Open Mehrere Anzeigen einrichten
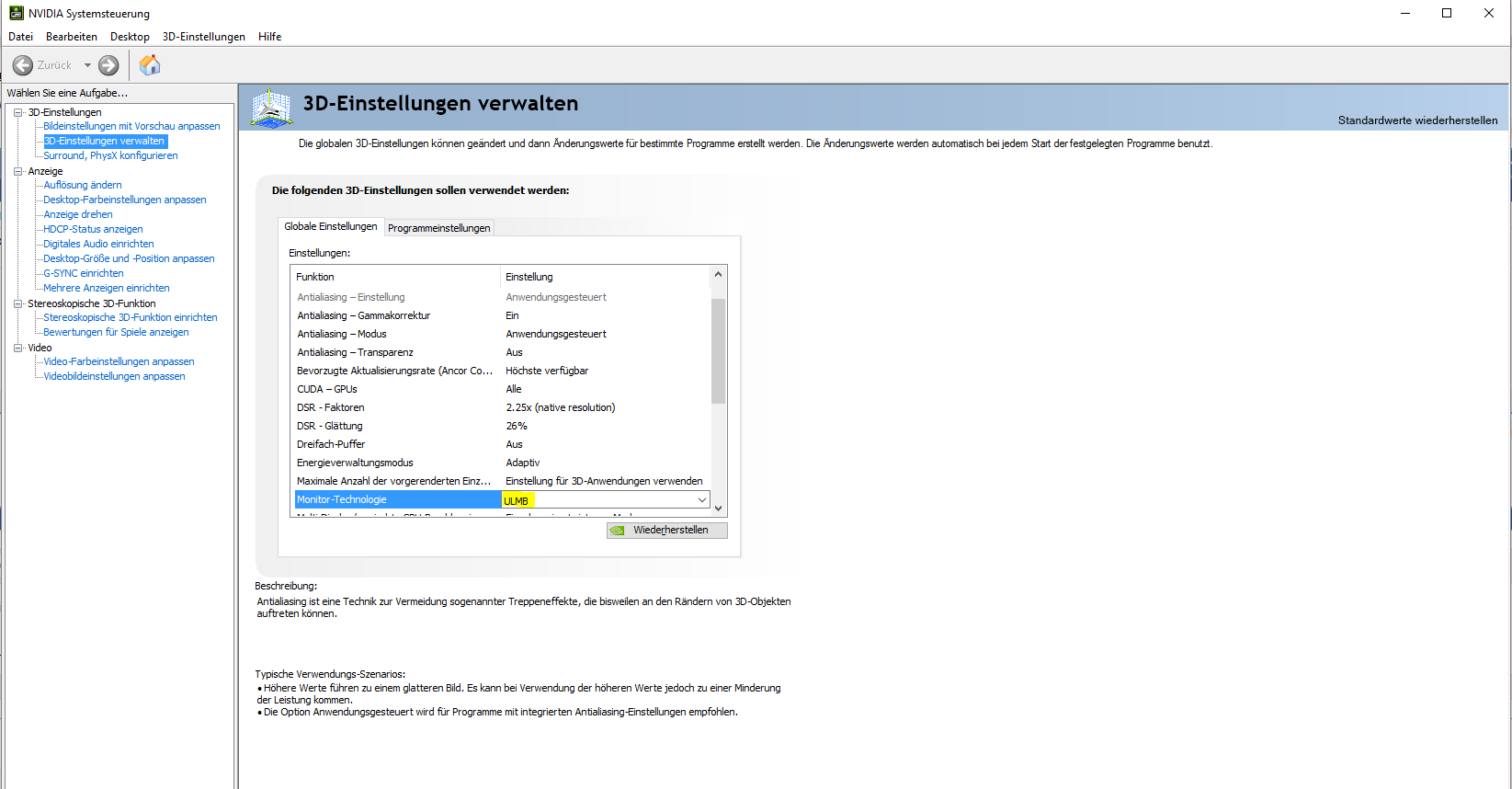This screenshot has height=789, width=1512. pos(107,288)
